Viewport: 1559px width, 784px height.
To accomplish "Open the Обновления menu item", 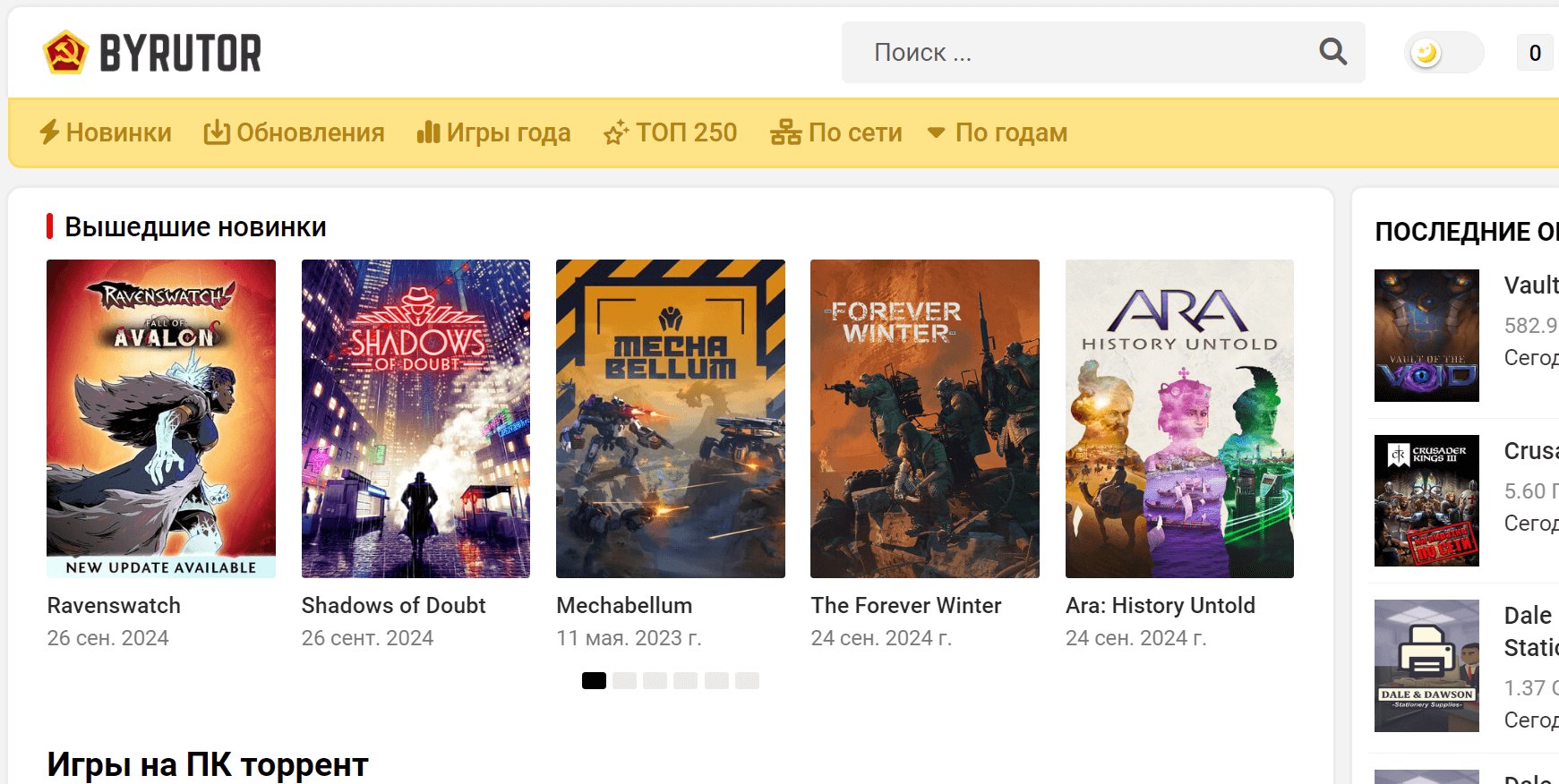I will pyautogui.click(x=311, y=132).
